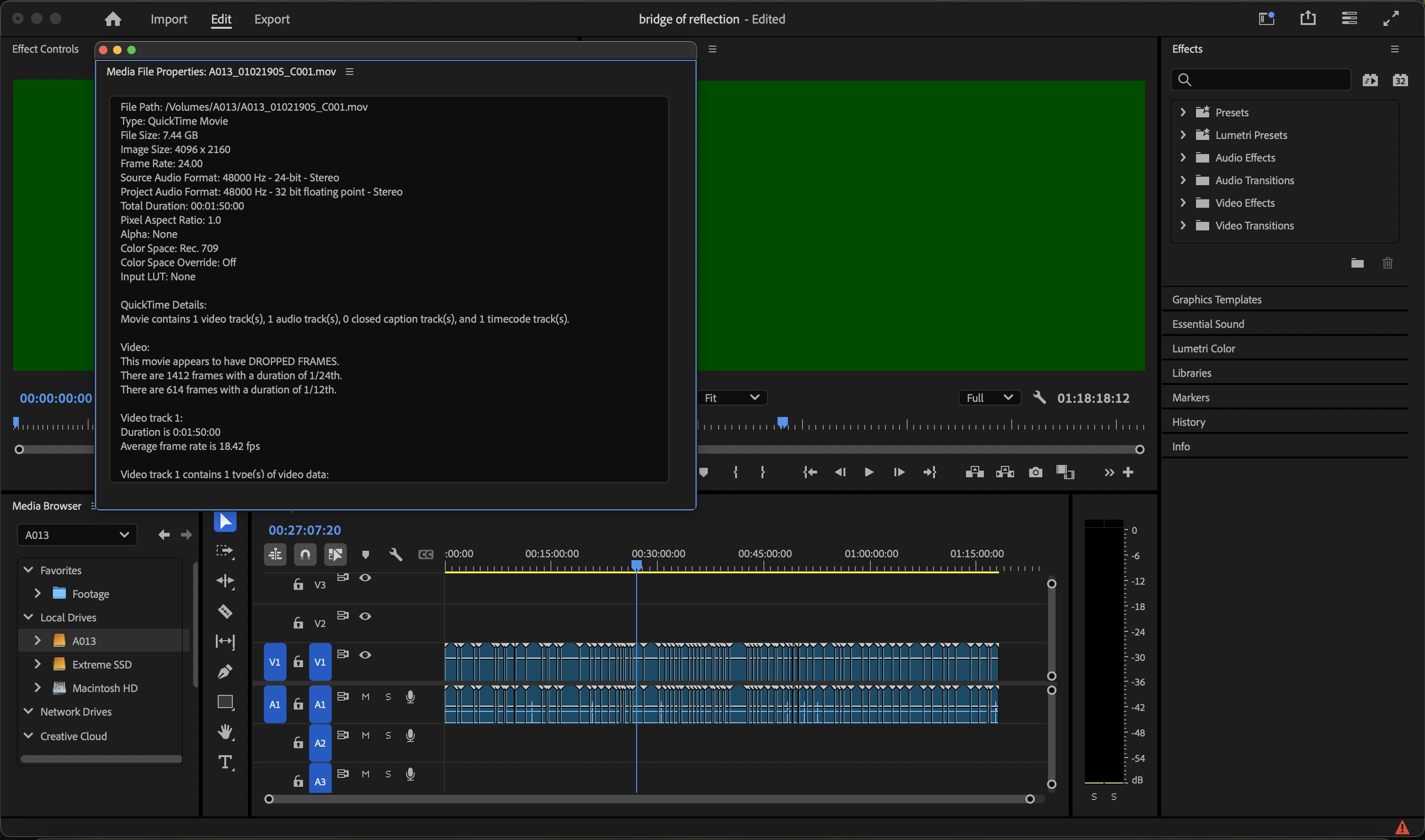
Task: Click the Extract button in Program Monitor
Action: pyautogui.click(x=1005, y=472)
